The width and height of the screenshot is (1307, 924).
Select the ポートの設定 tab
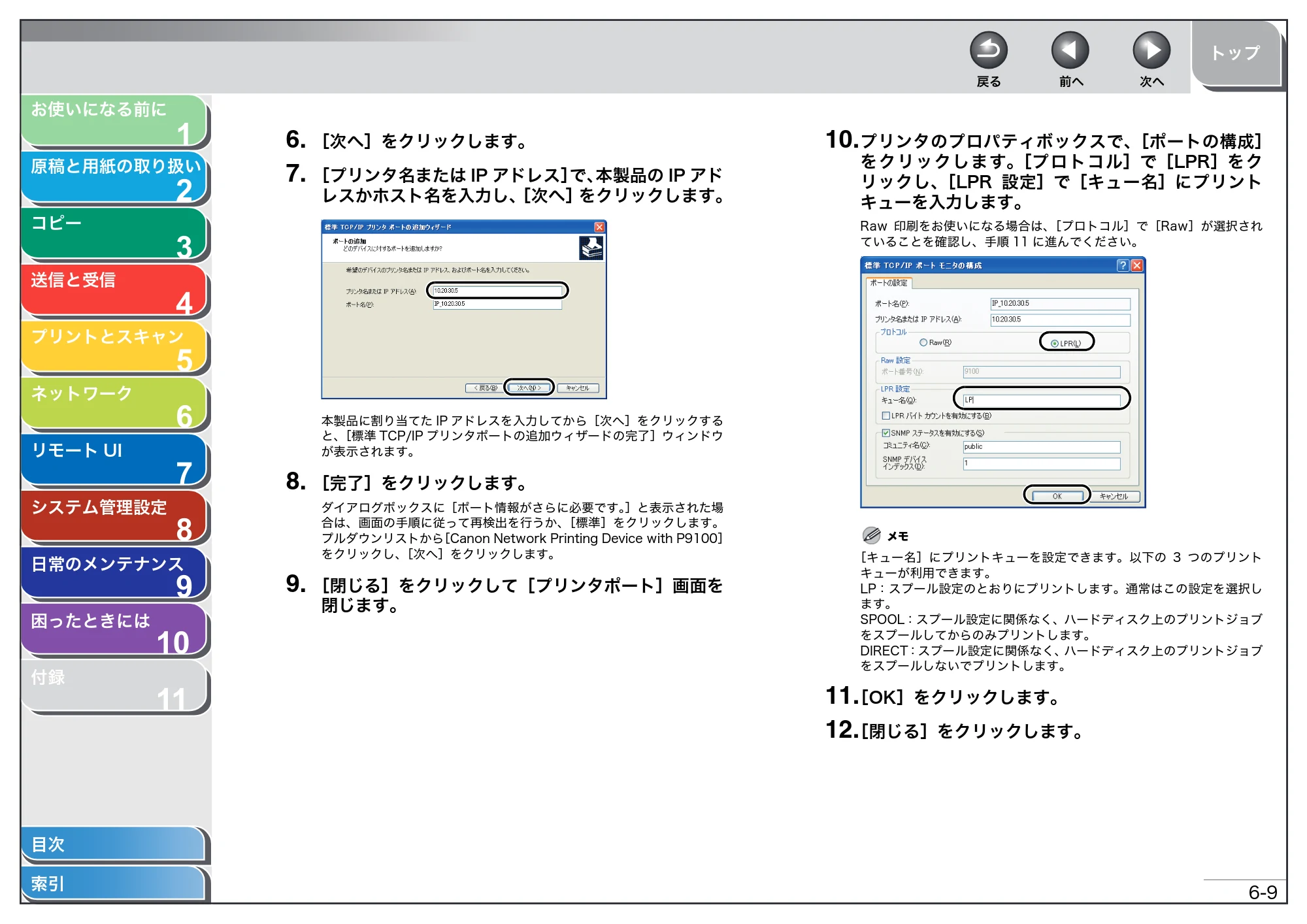pos(889,283)
